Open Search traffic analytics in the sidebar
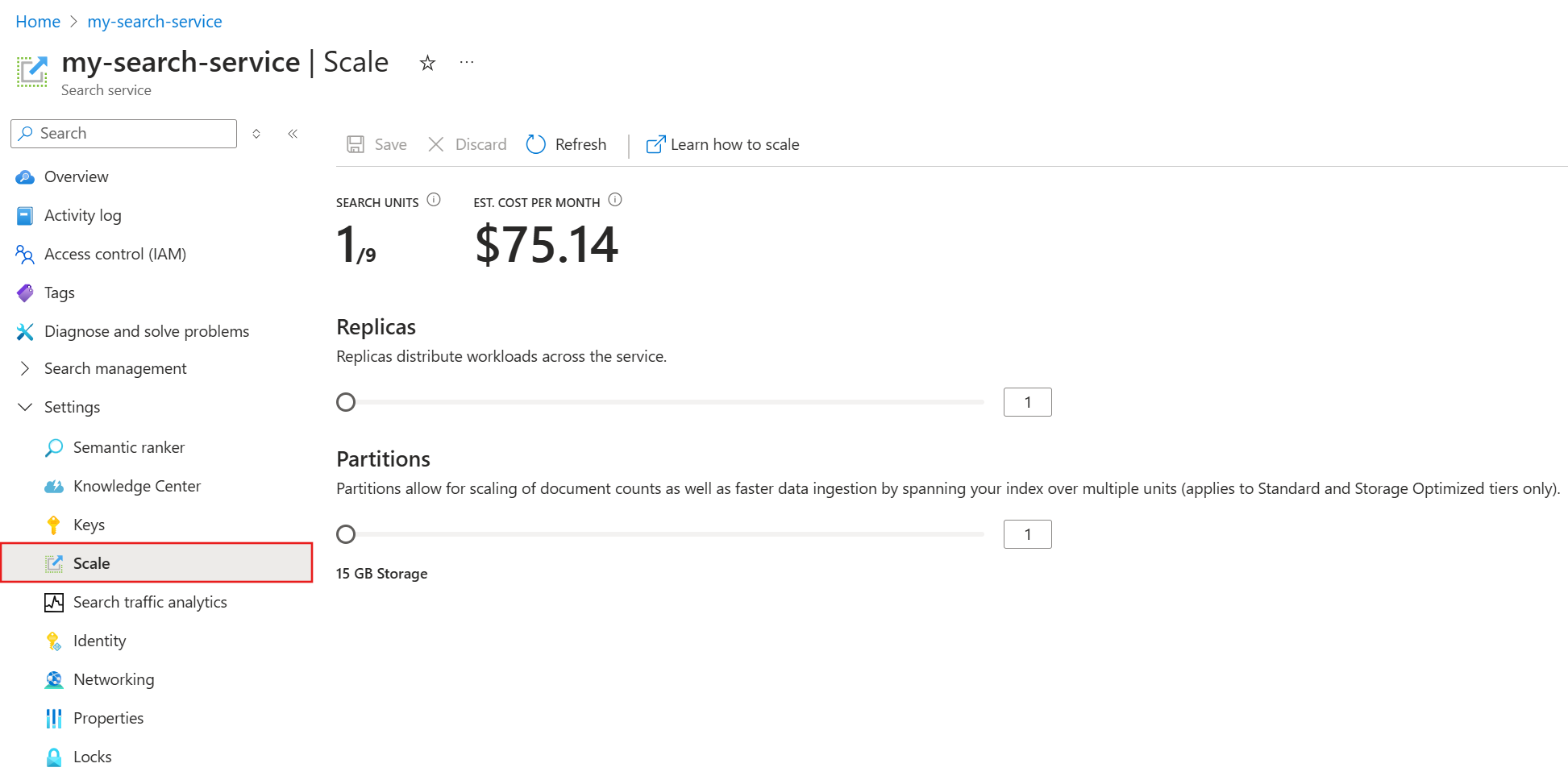Viewport: 1568px width, 780px height. point(150,602)
